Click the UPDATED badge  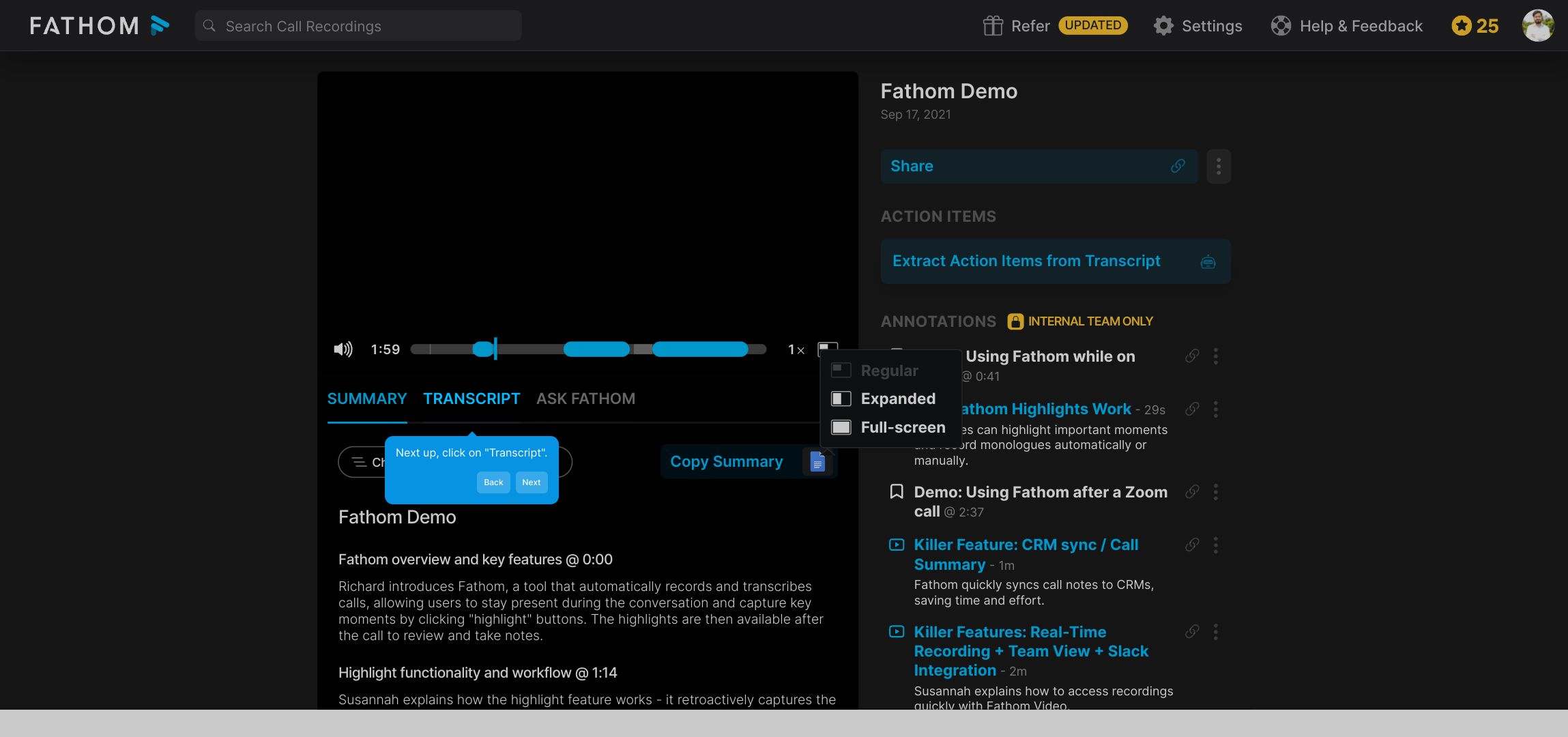point(1093,25)
